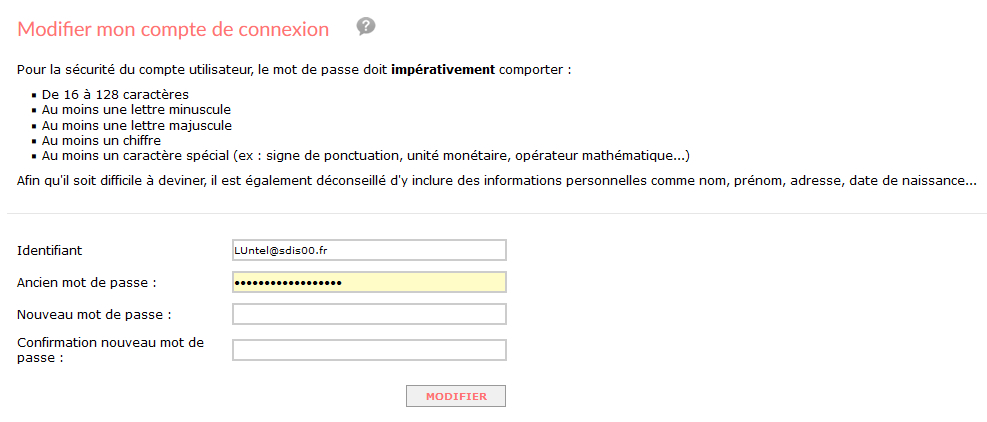
Task: Click the 'Nouveau mot de passe :' label
Action: (x=94, y=314)
